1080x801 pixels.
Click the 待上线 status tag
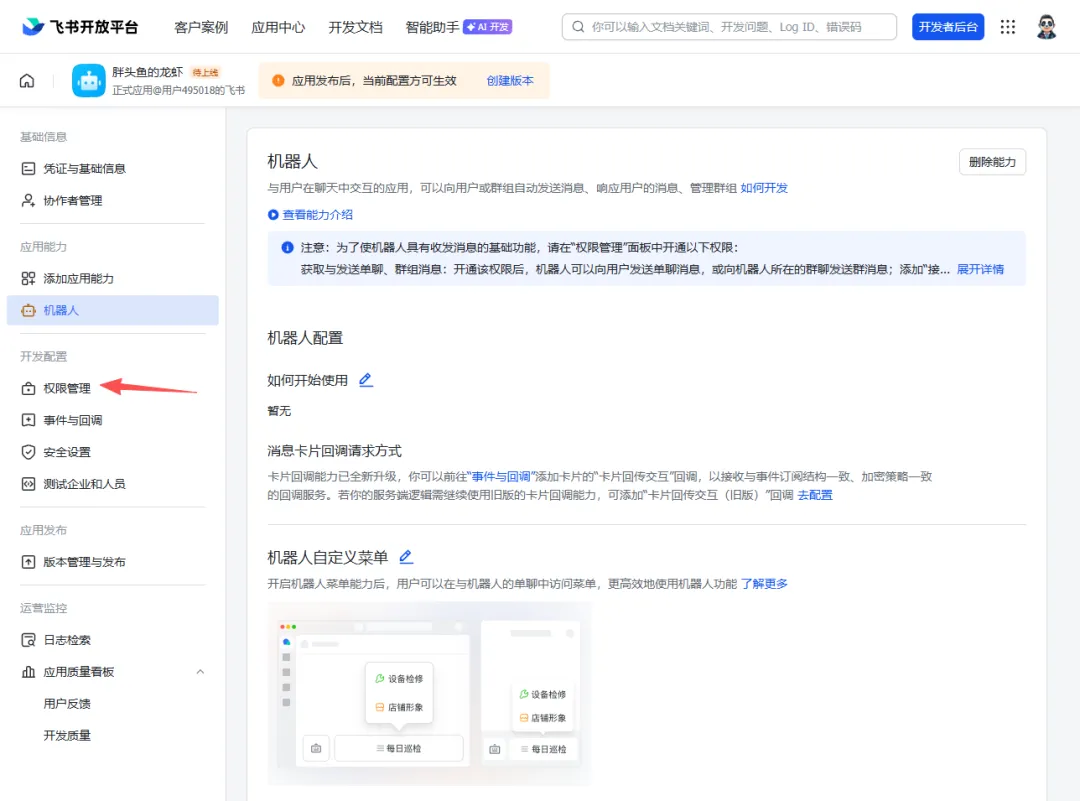tap(205, 72)
